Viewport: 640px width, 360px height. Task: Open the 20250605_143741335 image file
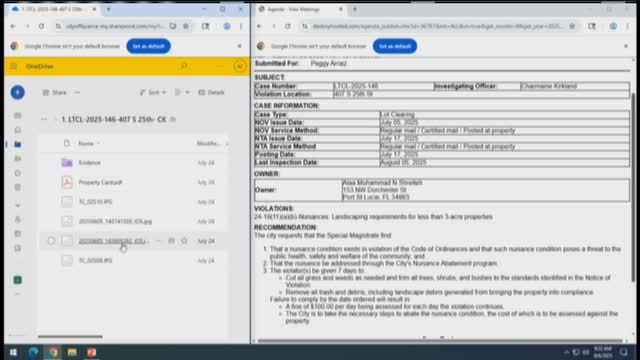point(115,221)
